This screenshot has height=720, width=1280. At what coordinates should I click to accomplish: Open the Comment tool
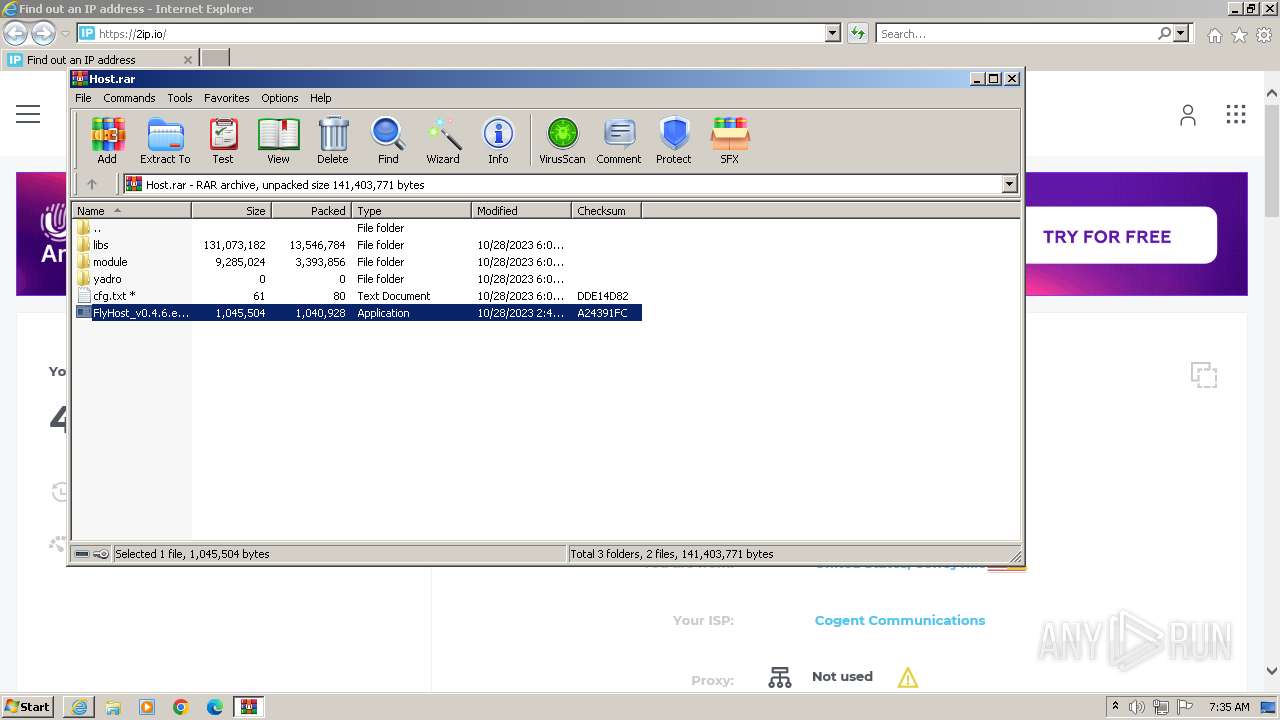tap(619, 140)
